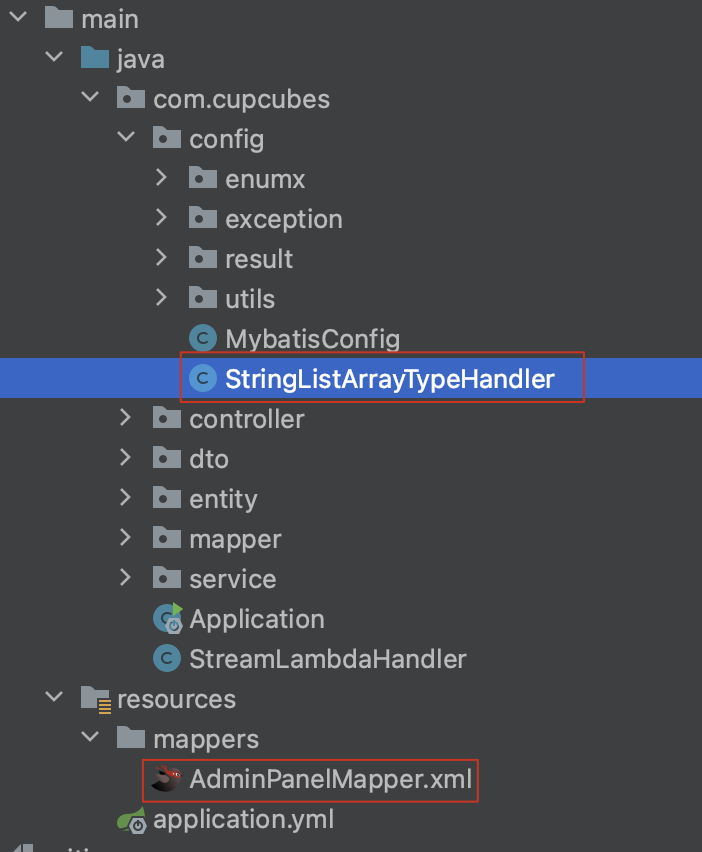The width and height of the screenshot is (702, 852).
Task: Collapse the main folder
Action: [17, 16]
